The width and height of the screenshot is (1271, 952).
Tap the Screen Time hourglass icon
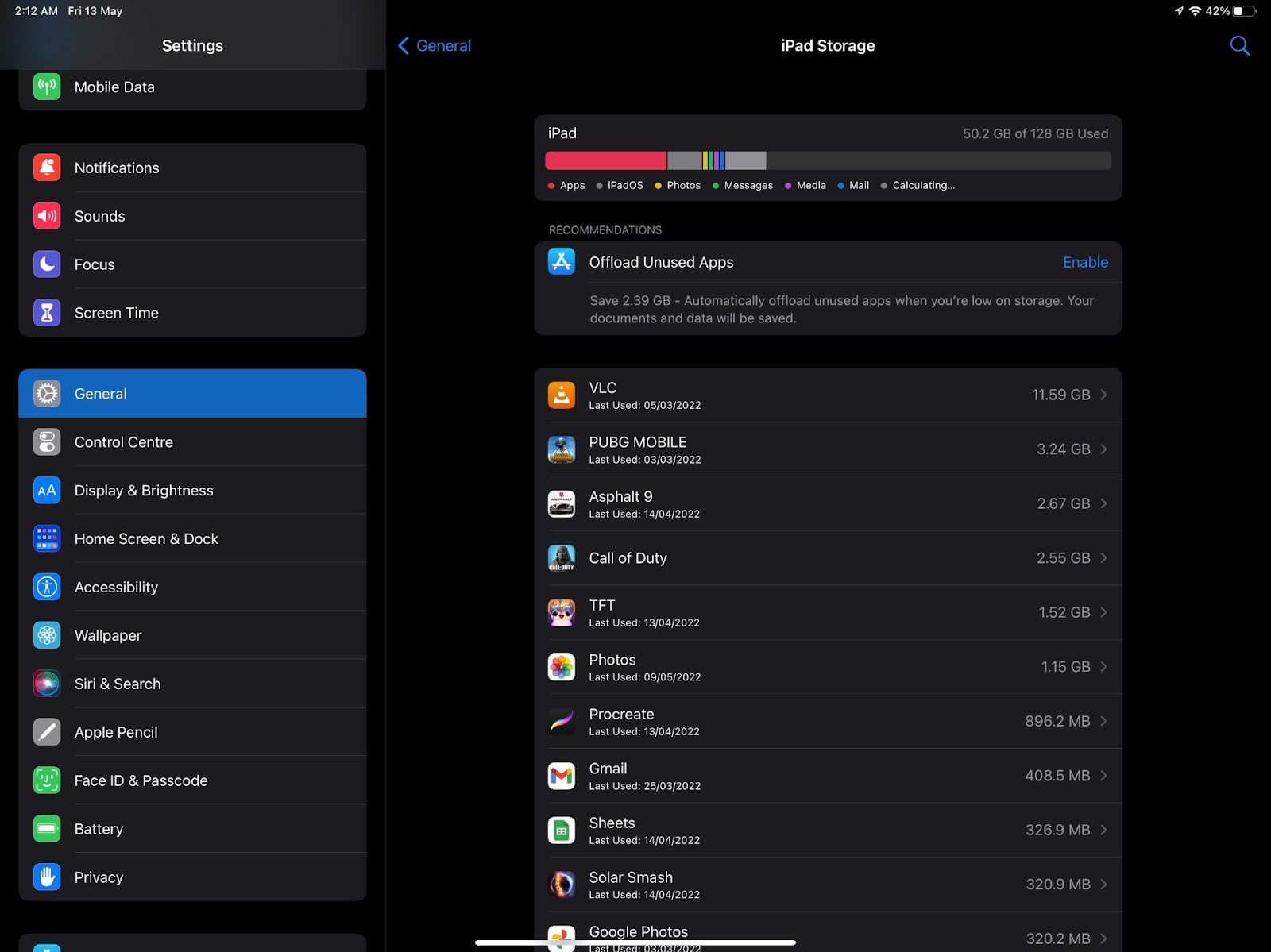click(x=47, y=313)
